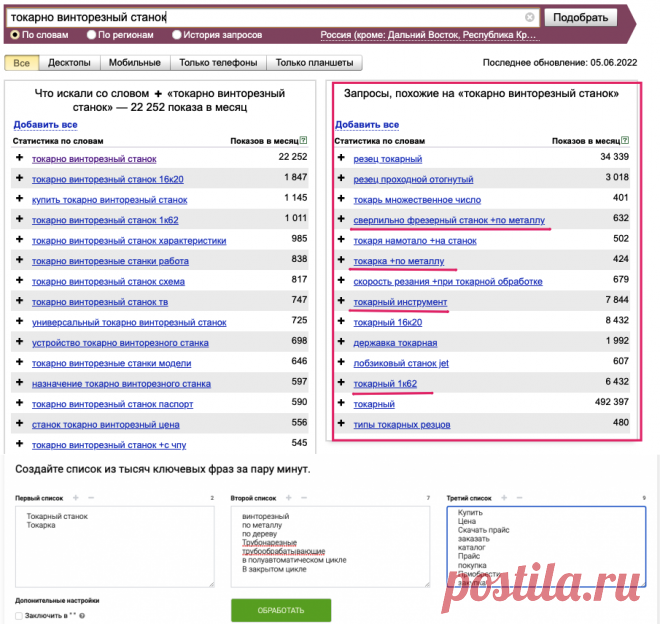Viewport: 660px width, 624px height.
Task: Clear the search field with the X icon
Action: [530, 17]
